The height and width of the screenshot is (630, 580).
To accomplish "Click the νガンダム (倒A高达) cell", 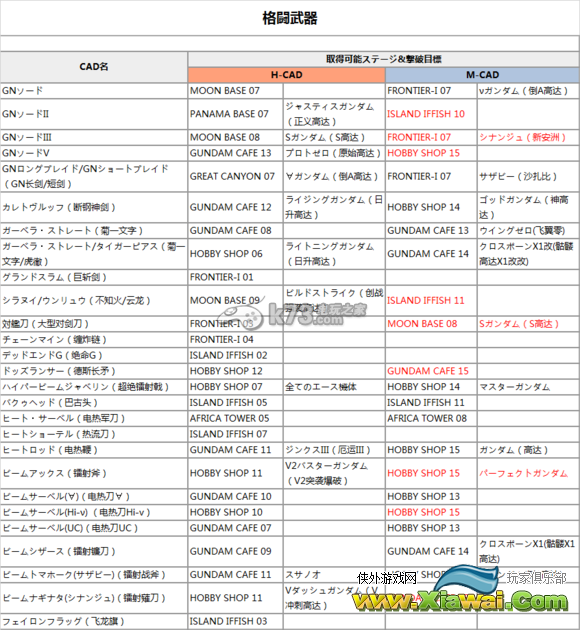I will 528,91.
